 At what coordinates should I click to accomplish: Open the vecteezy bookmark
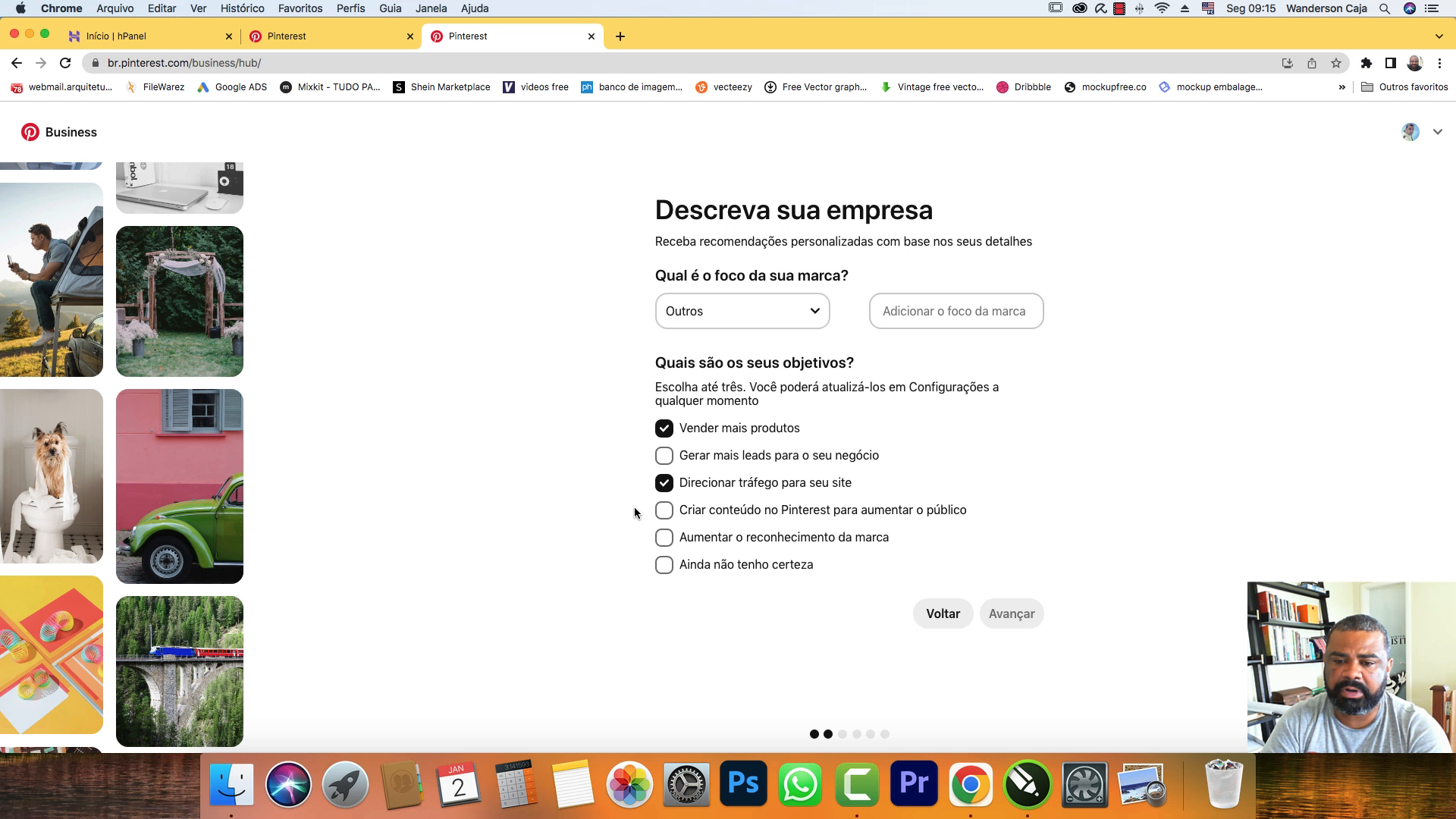pyautogui.click(x=724, y=87)
